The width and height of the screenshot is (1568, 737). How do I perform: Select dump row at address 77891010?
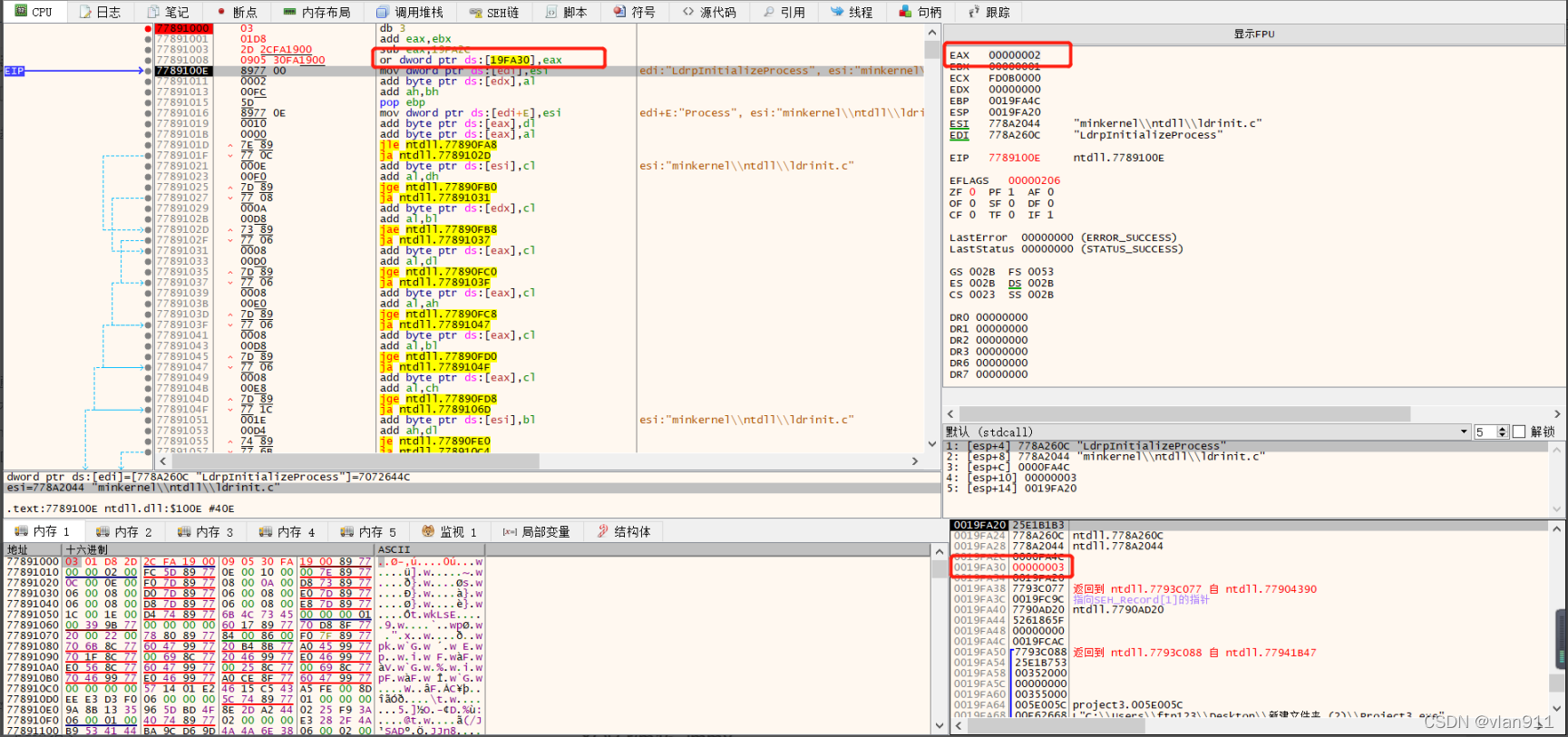pyautogui.click(x=245, y=572)
